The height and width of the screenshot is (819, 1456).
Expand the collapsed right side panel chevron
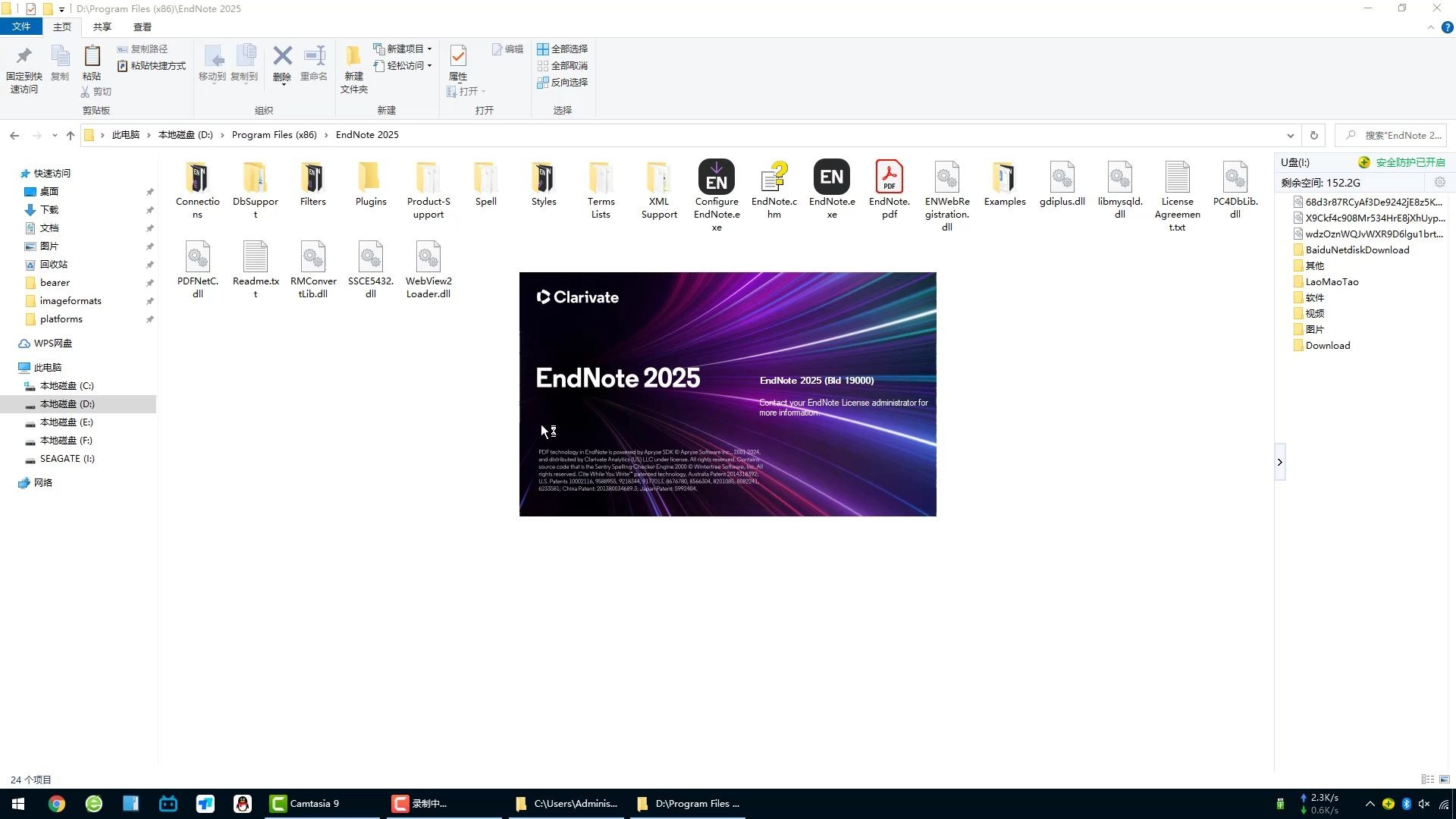(1279, 462)
